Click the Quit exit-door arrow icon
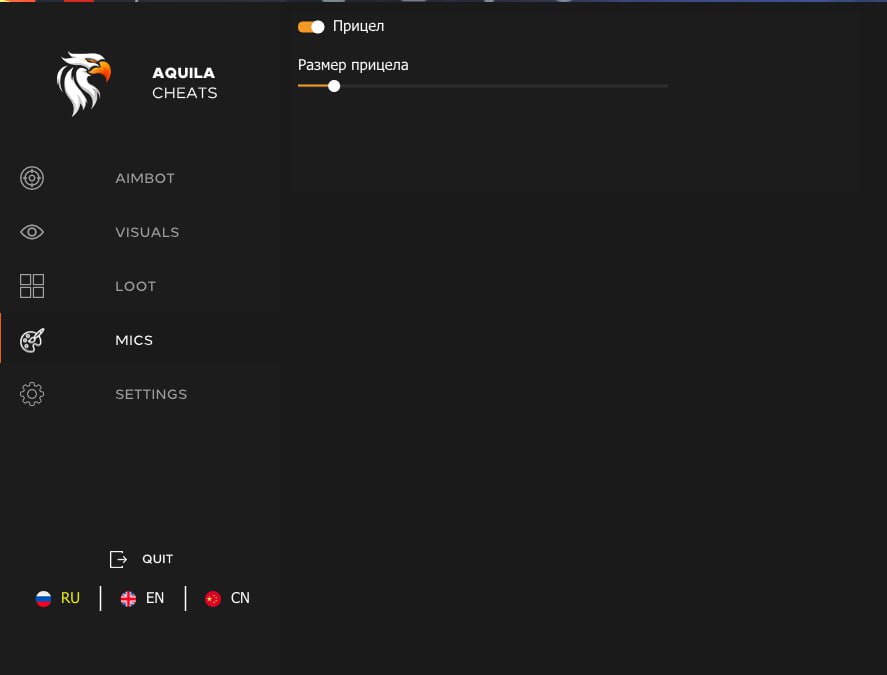The height and width of the screenshot is (675, 887). pos(119,559)
